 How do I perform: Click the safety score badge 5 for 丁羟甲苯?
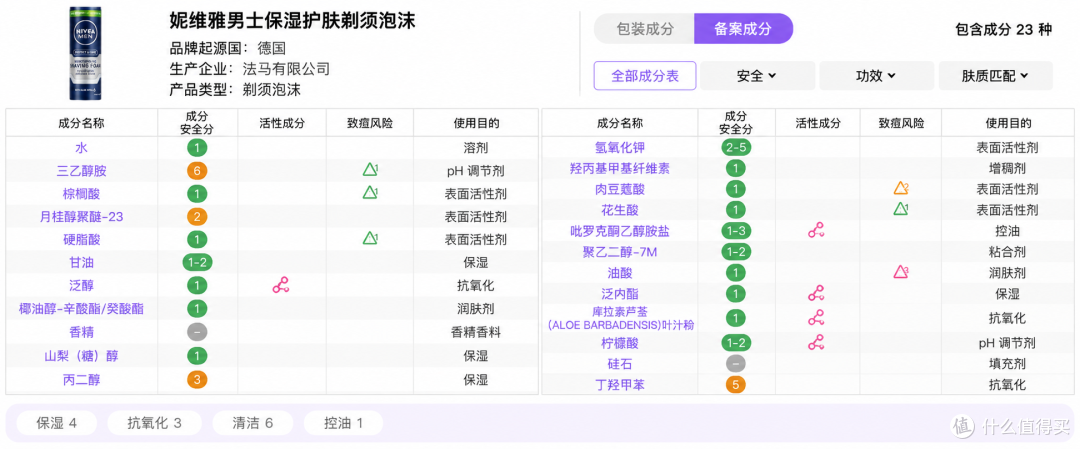click(x=736, y=384)
